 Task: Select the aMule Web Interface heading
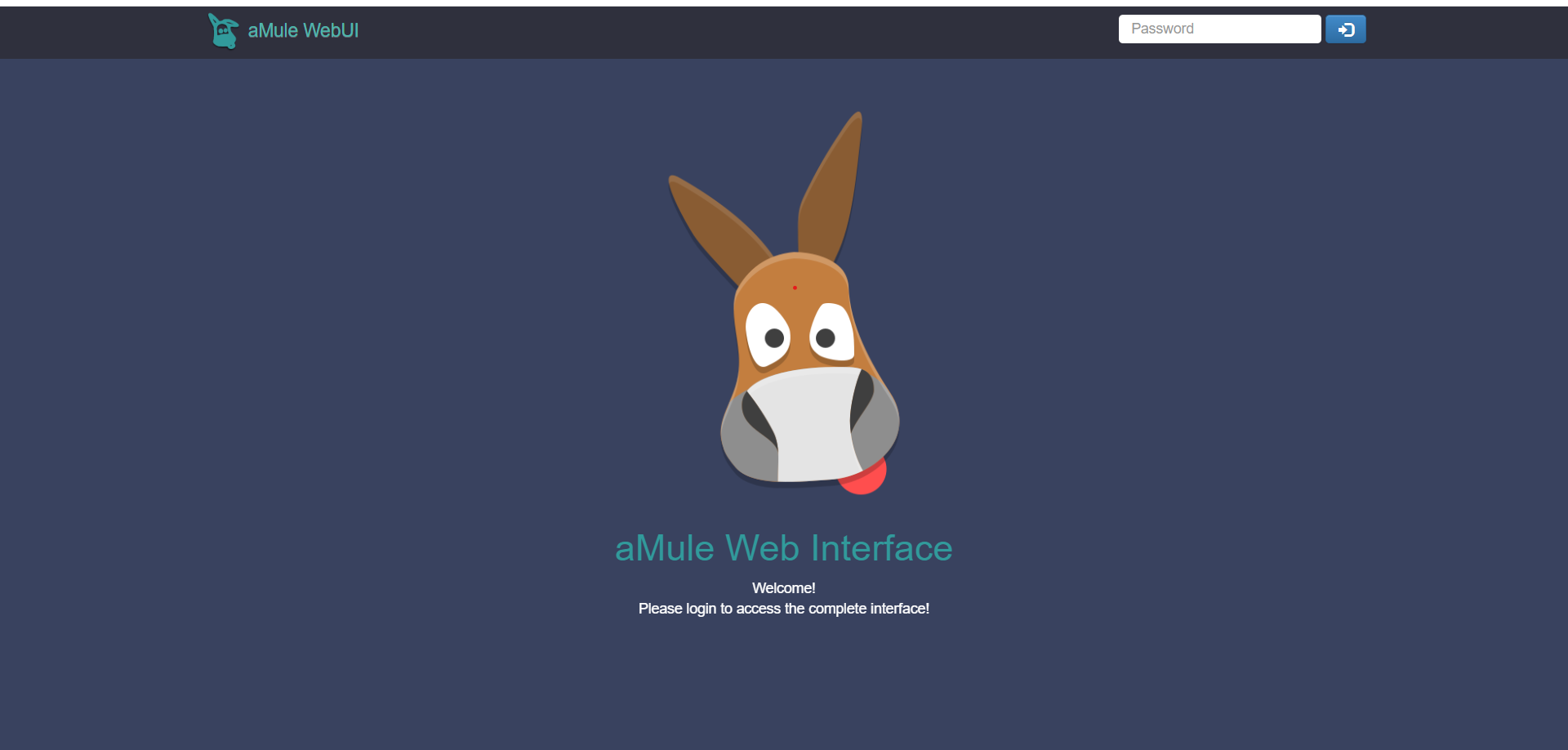(x=784, y=547)
